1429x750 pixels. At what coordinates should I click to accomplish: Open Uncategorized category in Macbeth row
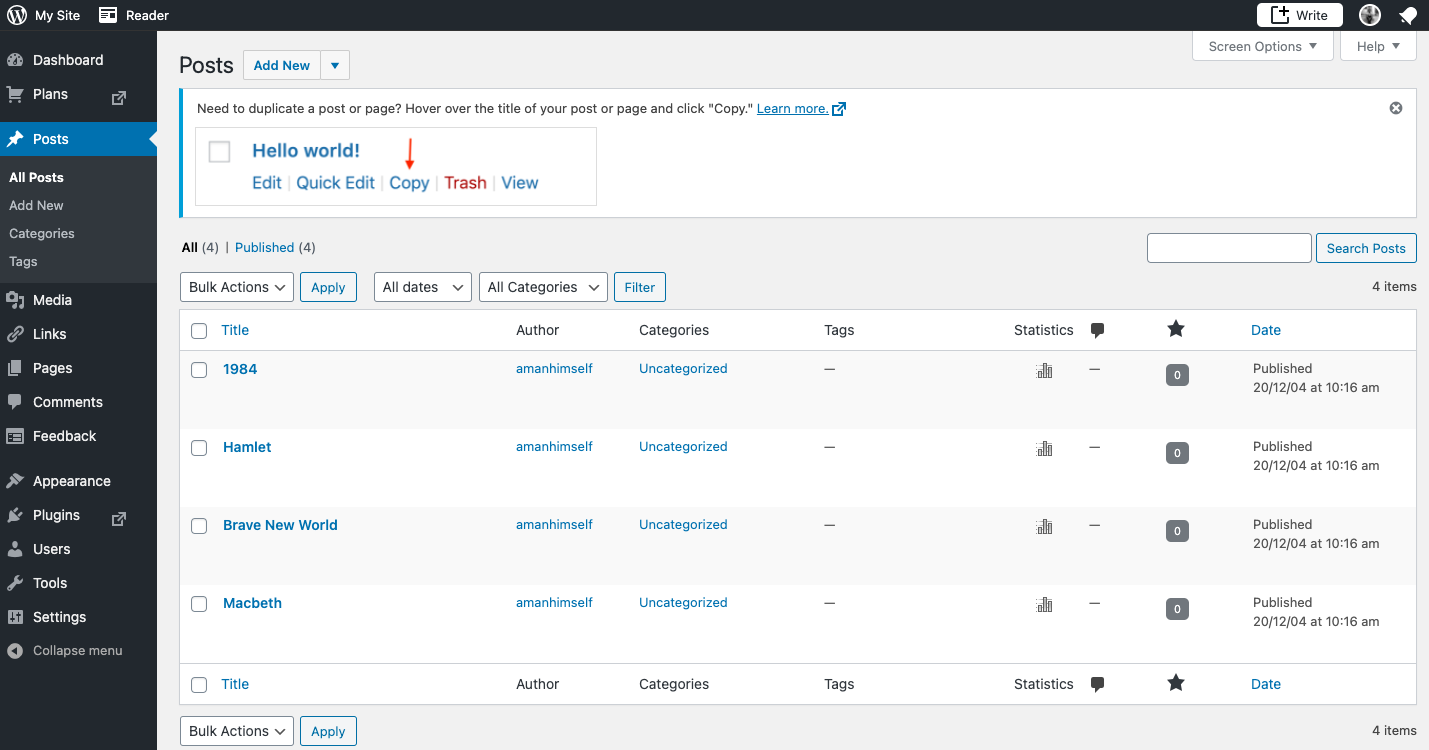[x=683, y=603]
